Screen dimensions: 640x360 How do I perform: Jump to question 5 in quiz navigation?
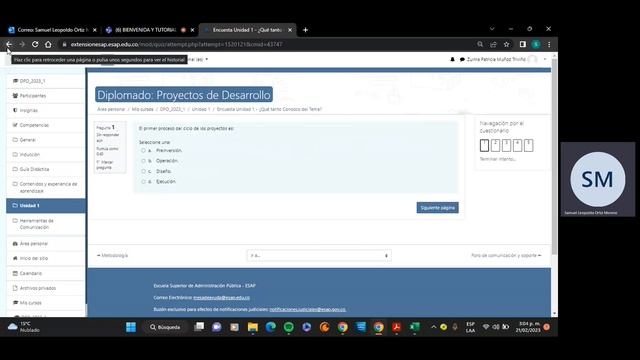point(528,145)
